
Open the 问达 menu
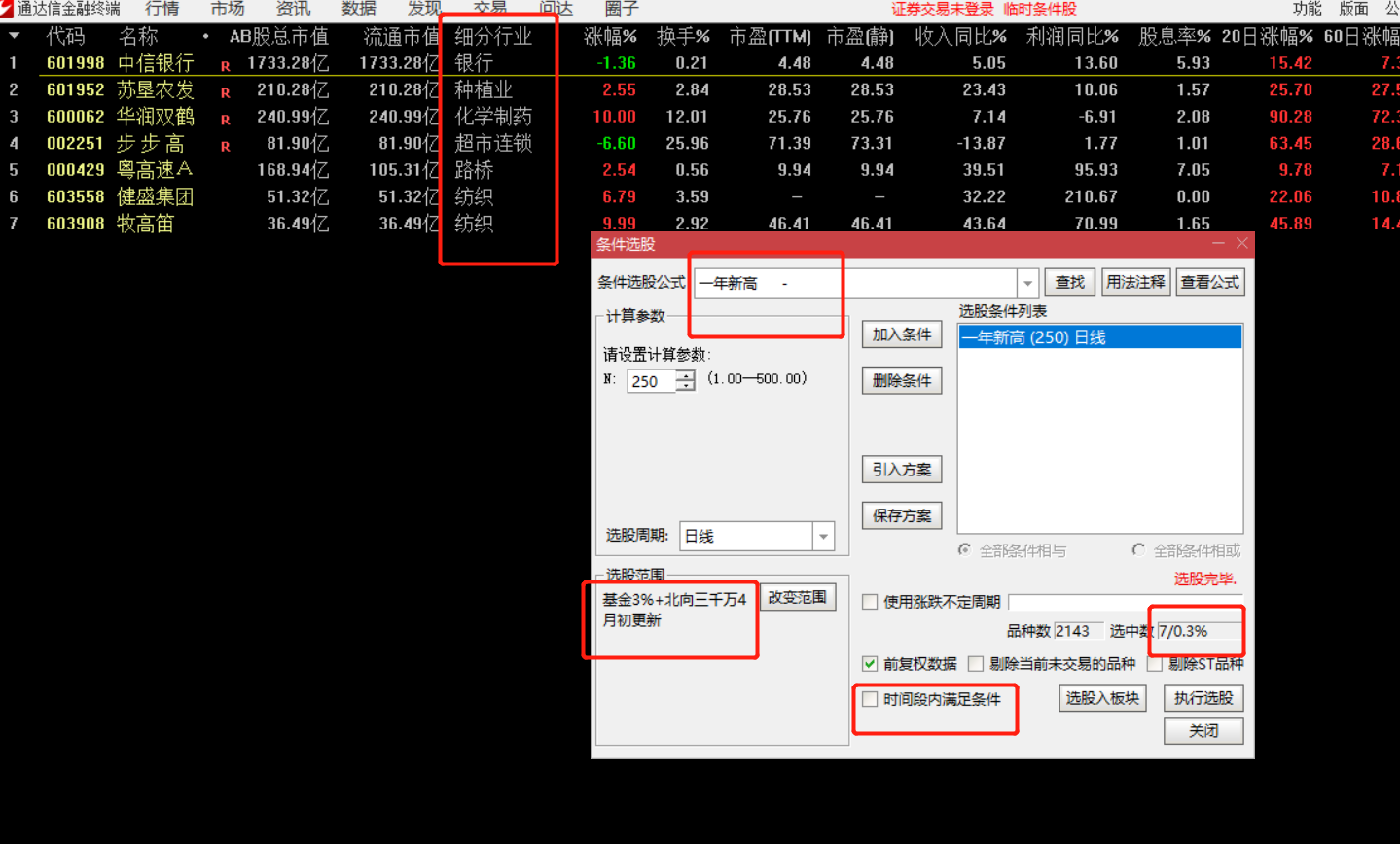point(556,9)
